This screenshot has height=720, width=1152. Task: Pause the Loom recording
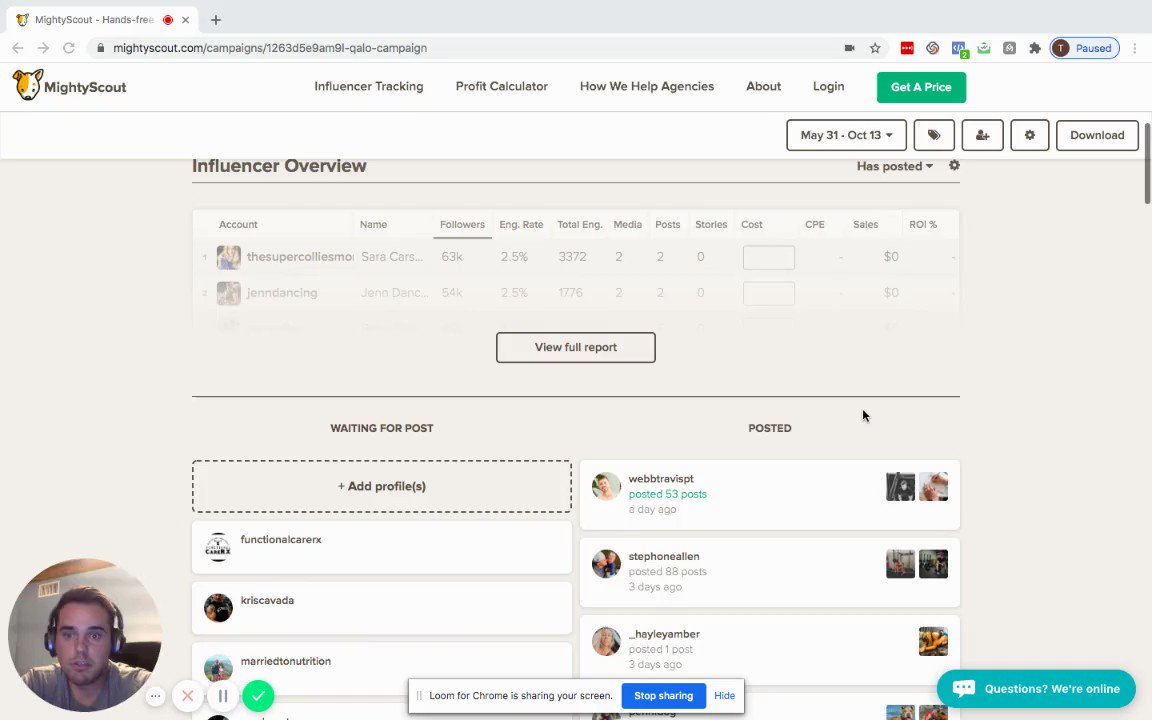coord(223,695)
